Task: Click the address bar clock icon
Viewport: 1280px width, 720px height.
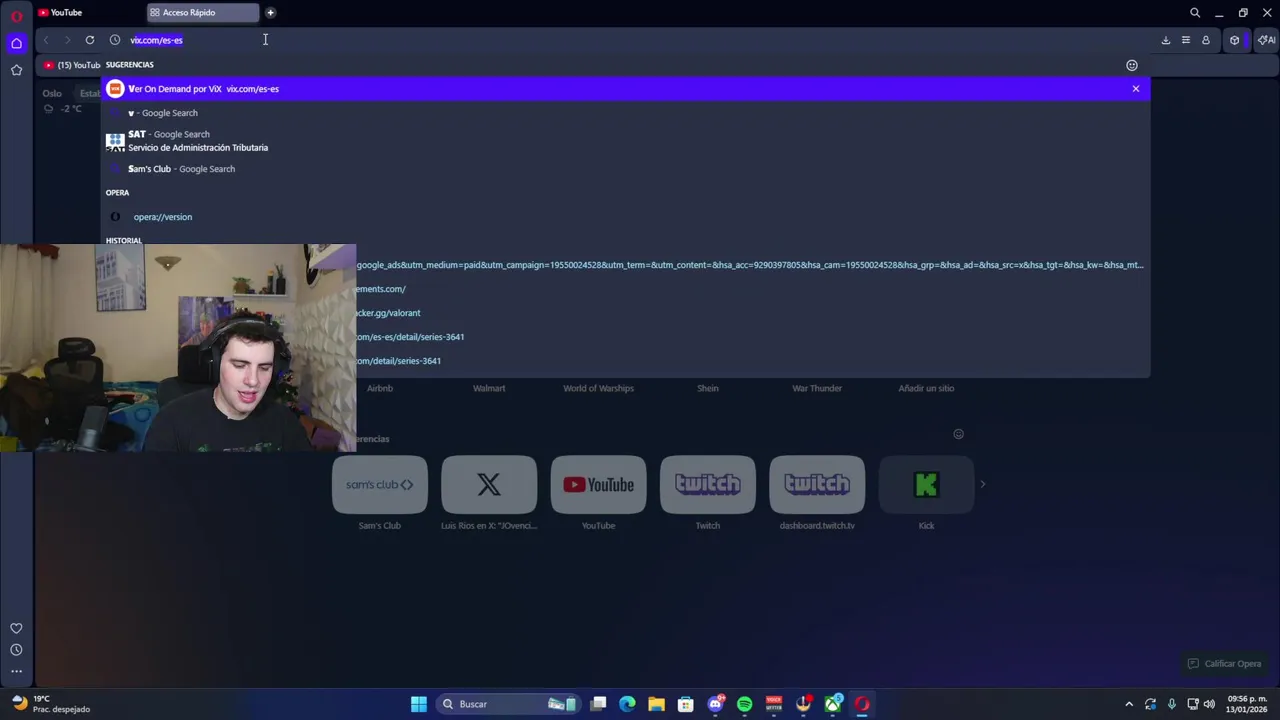Action: 115,40
